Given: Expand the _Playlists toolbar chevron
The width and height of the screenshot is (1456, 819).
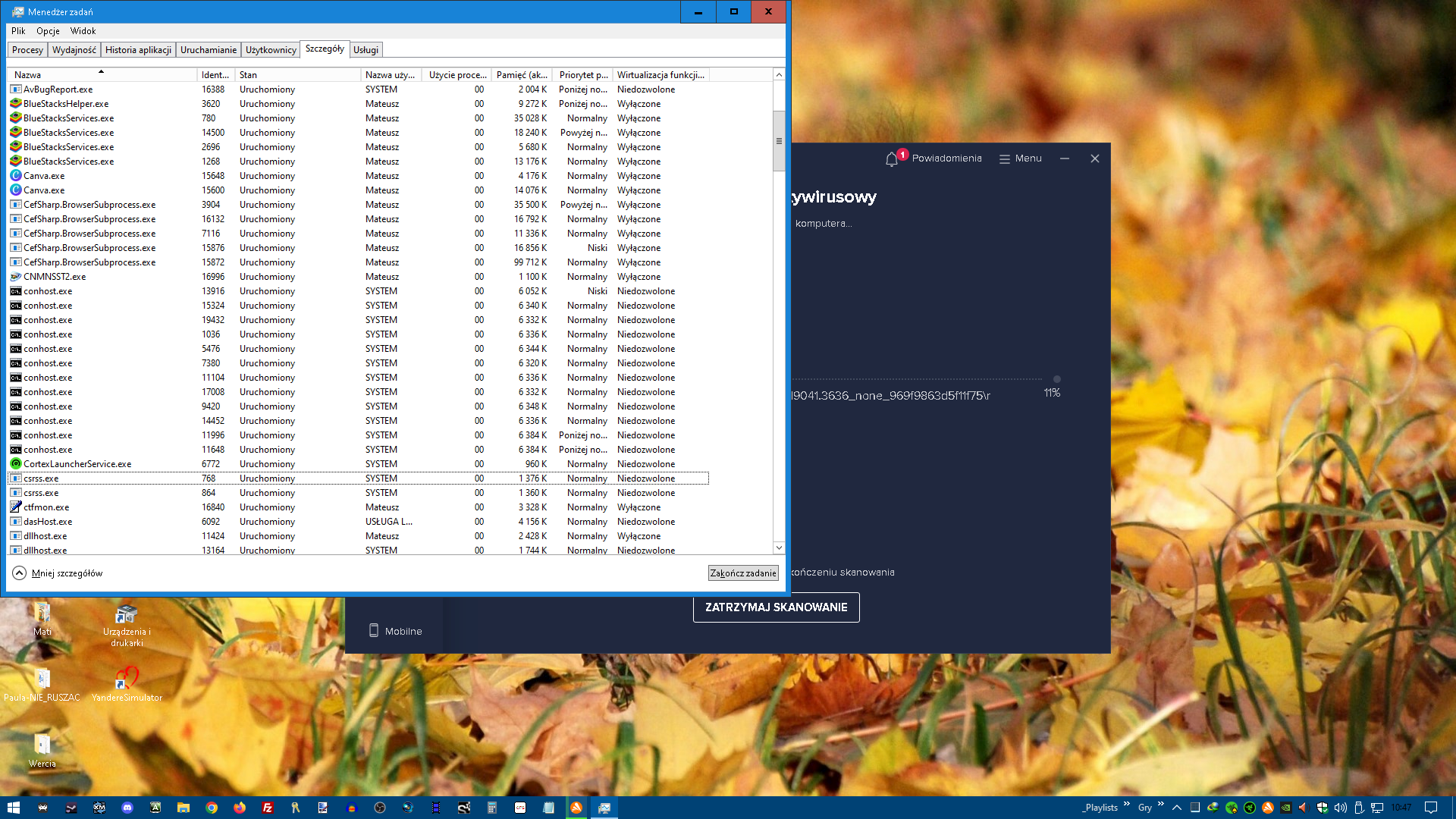Looking at the screenshot, I should pos(1127,805).
